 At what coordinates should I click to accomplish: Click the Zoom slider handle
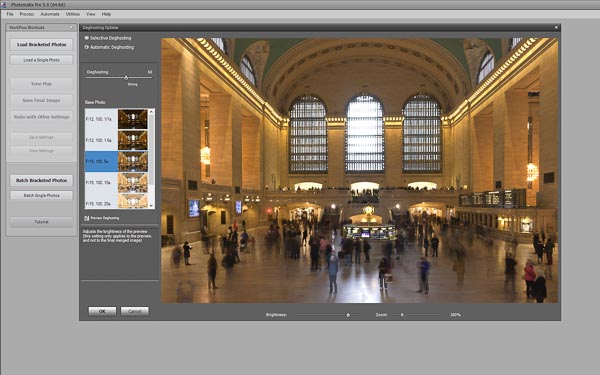[x=402, y=315]
